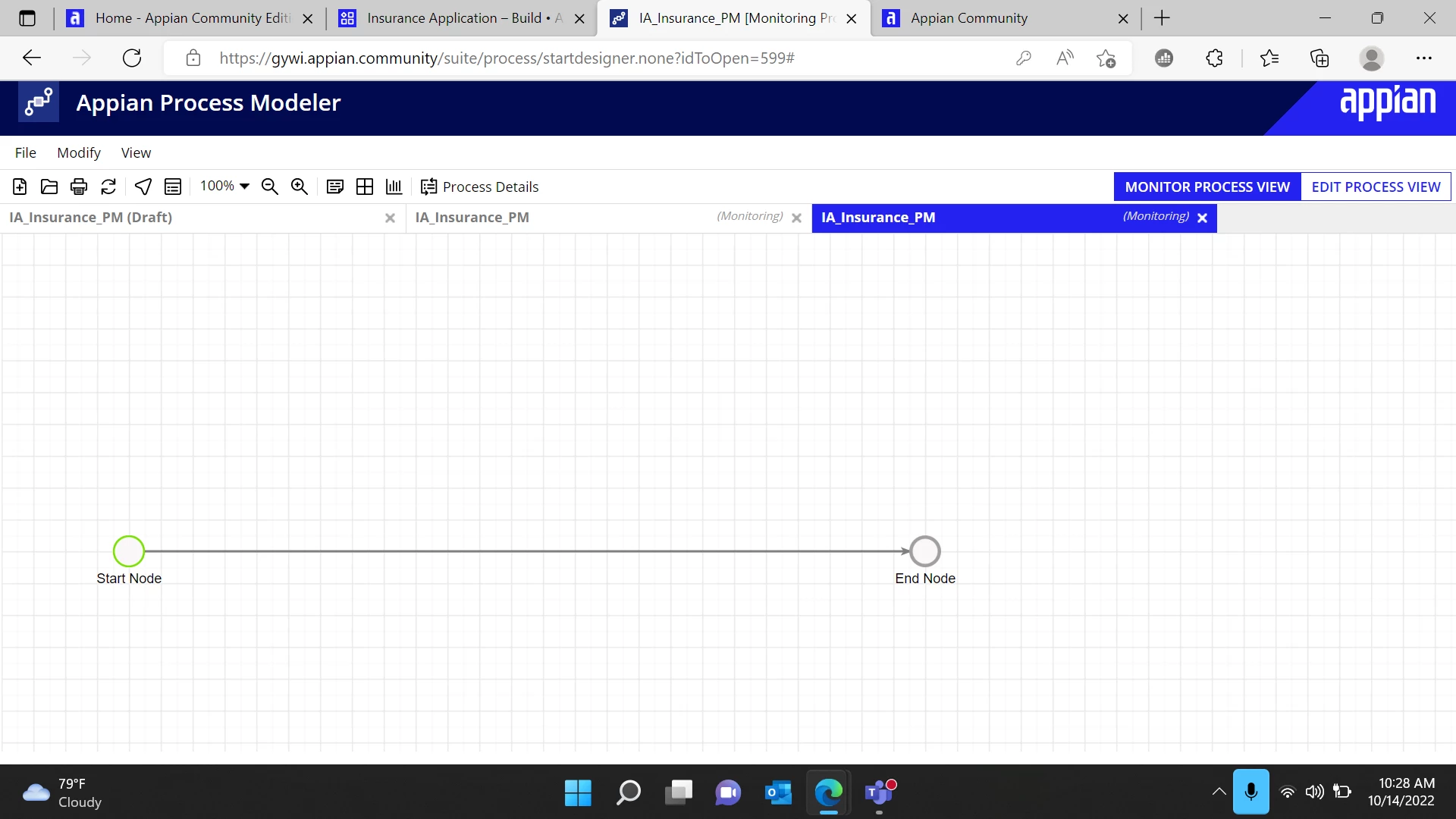This screenshot has height=819, width=1456.
Task: Click Read aloud icon in address bar
Action: coord(1065,58)
